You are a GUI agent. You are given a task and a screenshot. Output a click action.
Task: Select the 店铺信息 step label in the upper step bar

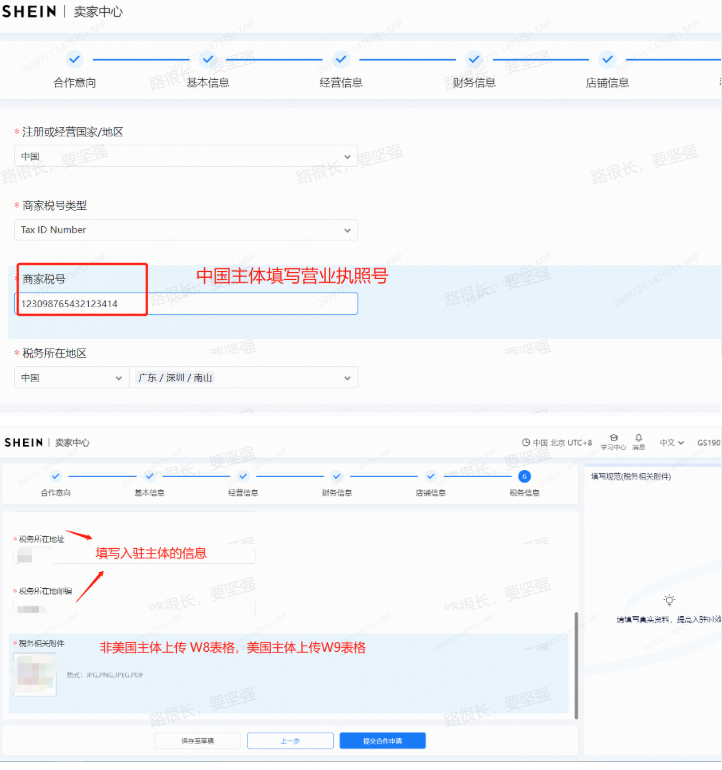coord(608,82)
